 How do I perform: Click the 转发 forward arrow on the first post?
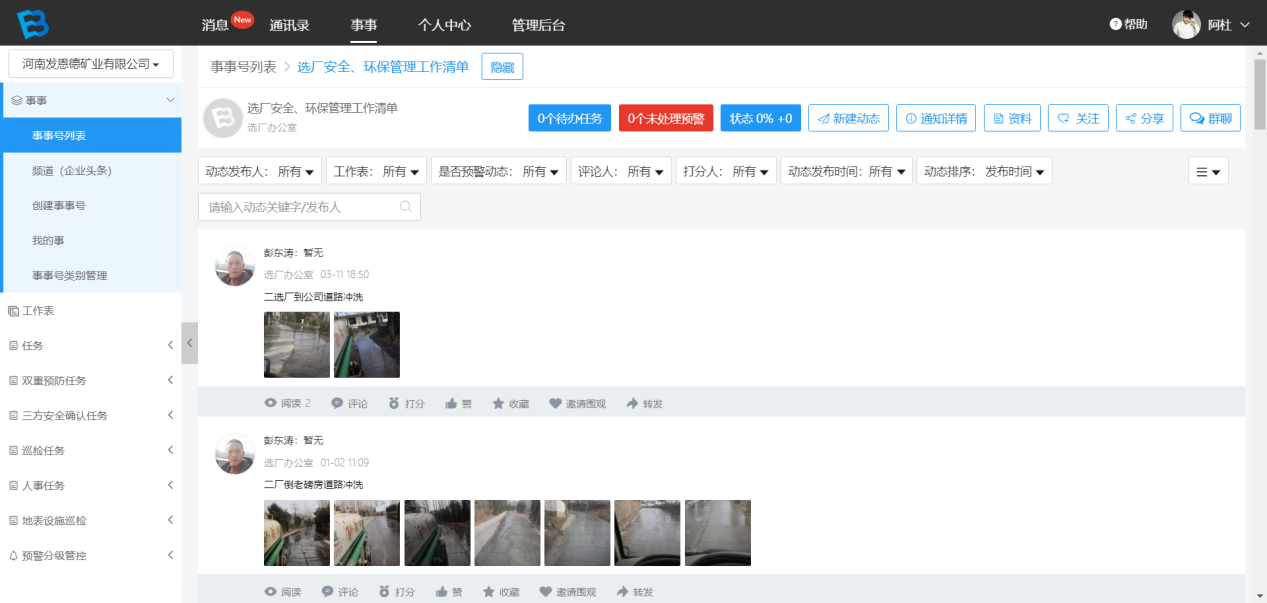point(632,404)
